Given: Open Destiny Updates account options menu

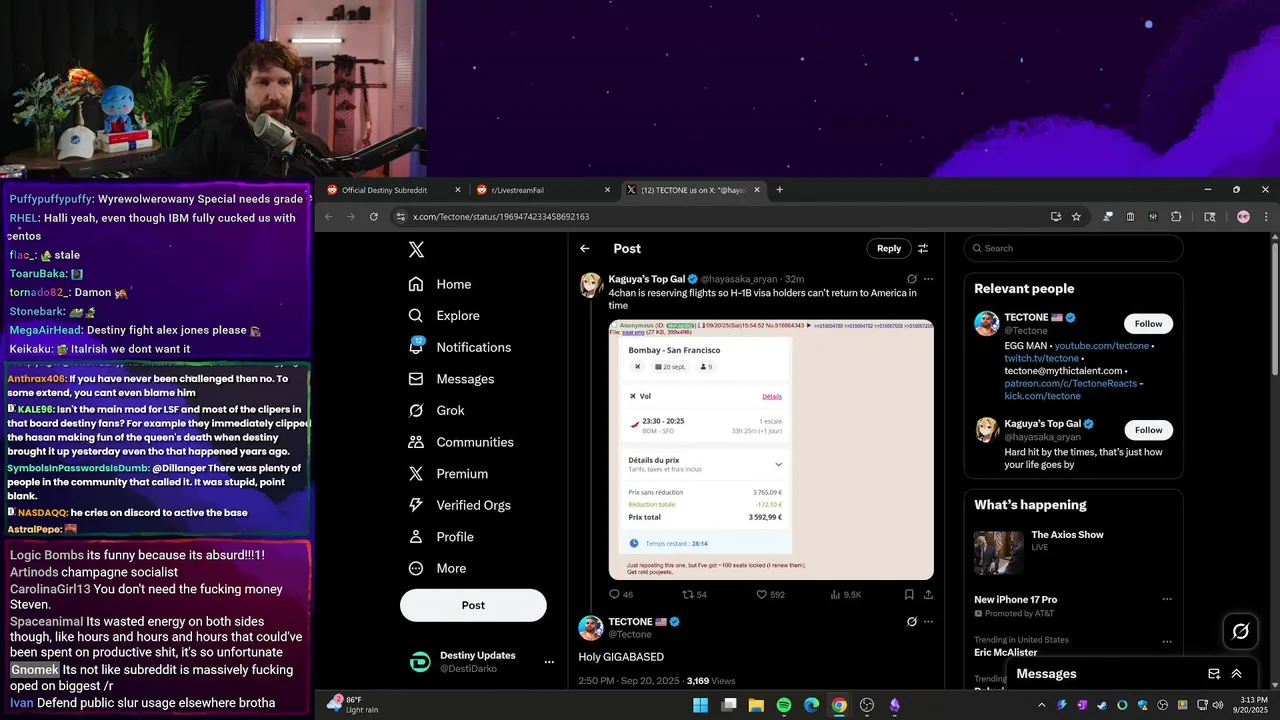Looking at the screenshot, I should (548, 662).
